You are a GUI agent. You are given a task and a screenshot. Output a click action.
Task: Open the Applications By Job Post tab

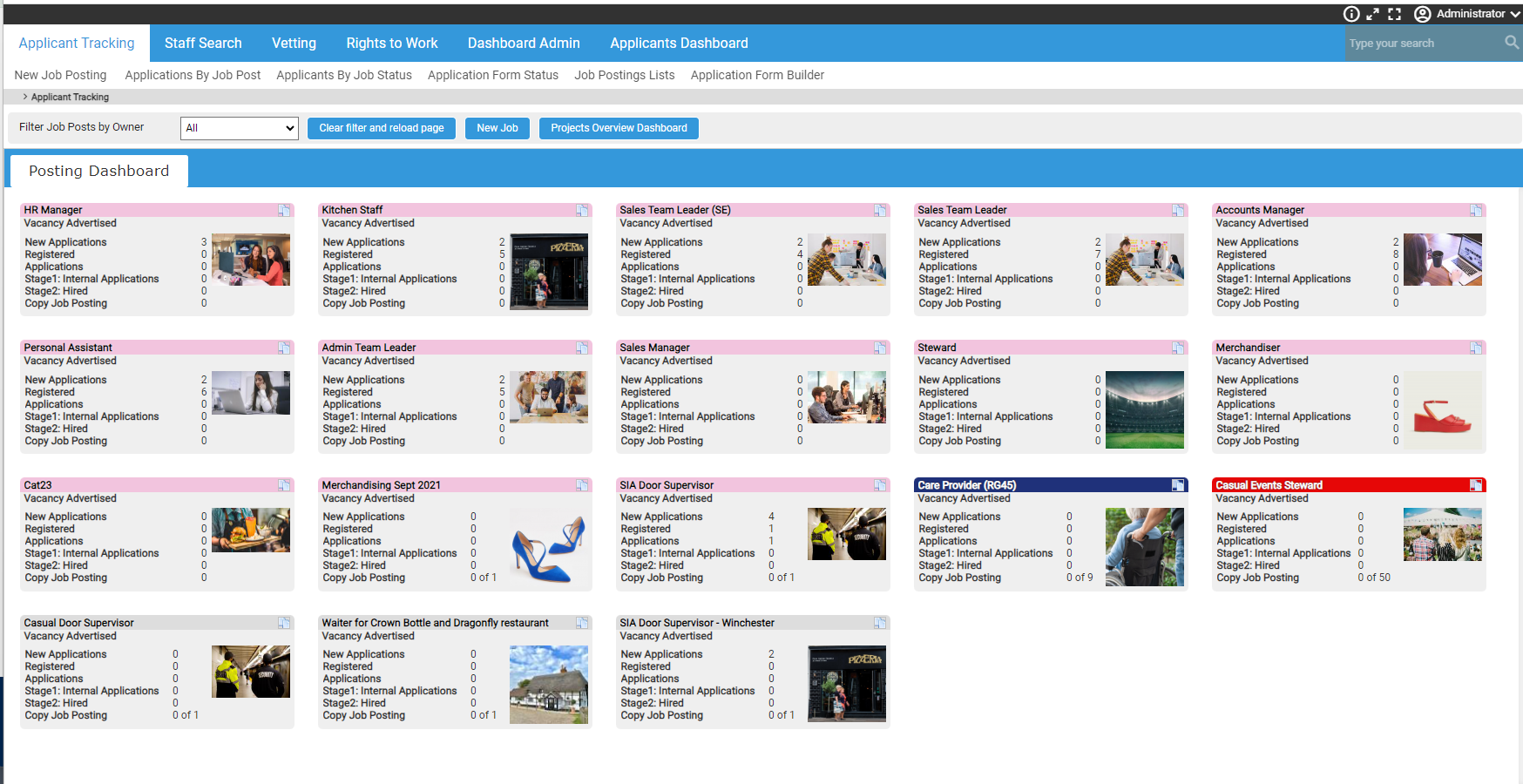click(193, 75)
